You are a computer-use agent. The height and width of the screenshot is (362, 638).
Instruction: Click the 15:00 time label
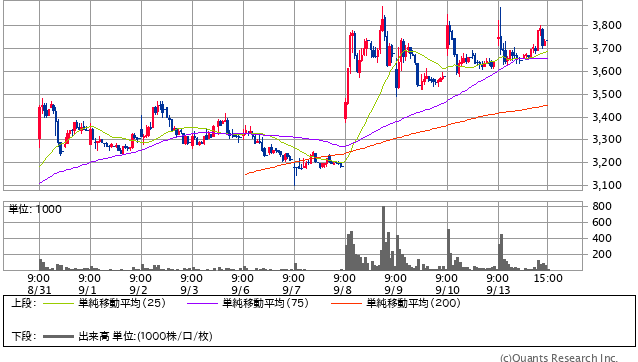pos(548,278)
